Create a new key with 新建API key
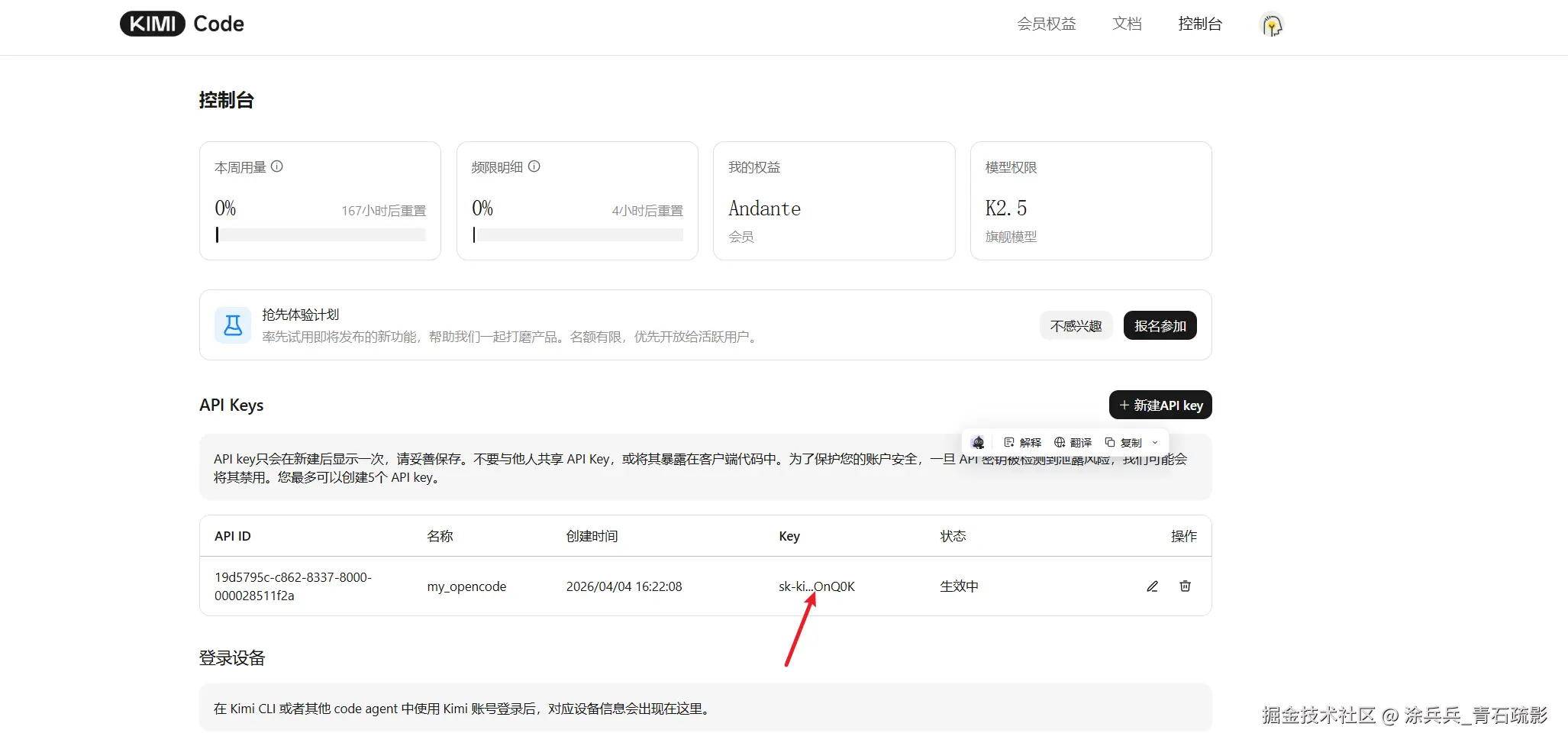The height and width of the screenshot is (746, 1568). pyautogui.click(x=1160, y=405)
